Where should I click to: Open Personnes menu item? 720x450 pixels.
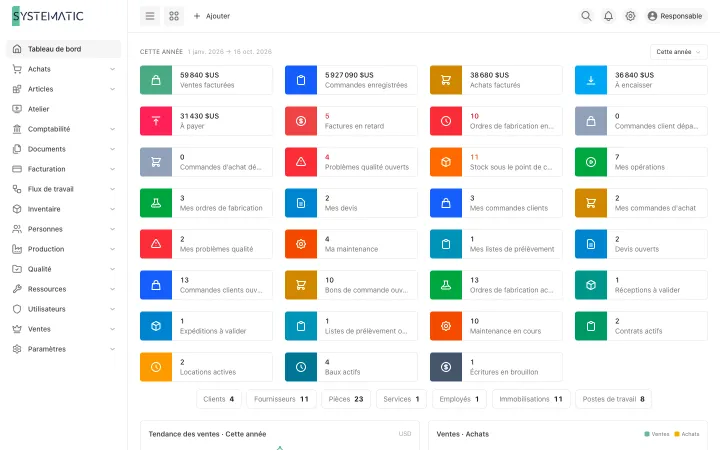(63, 229)
